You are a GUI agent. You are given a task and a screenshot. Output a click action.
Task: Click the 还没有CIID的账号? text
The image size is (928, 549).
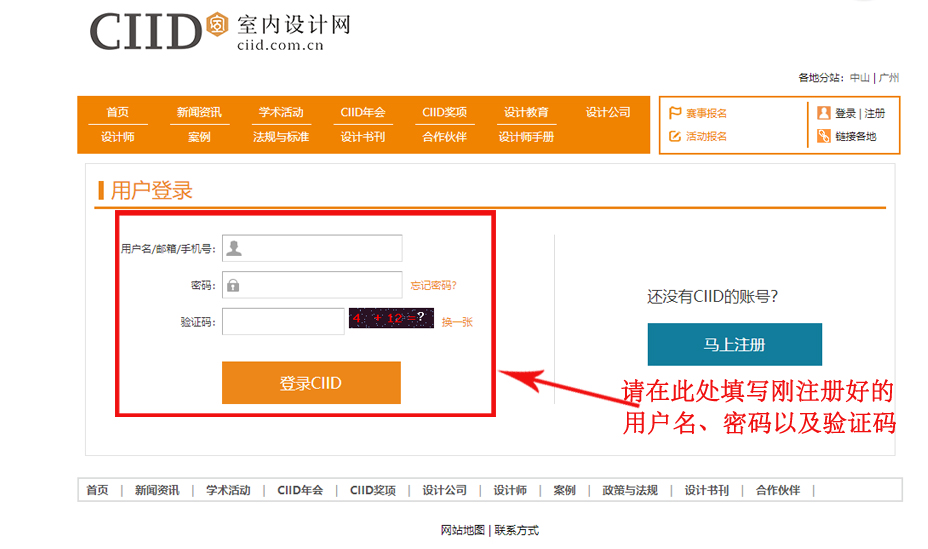click(713, 296)
